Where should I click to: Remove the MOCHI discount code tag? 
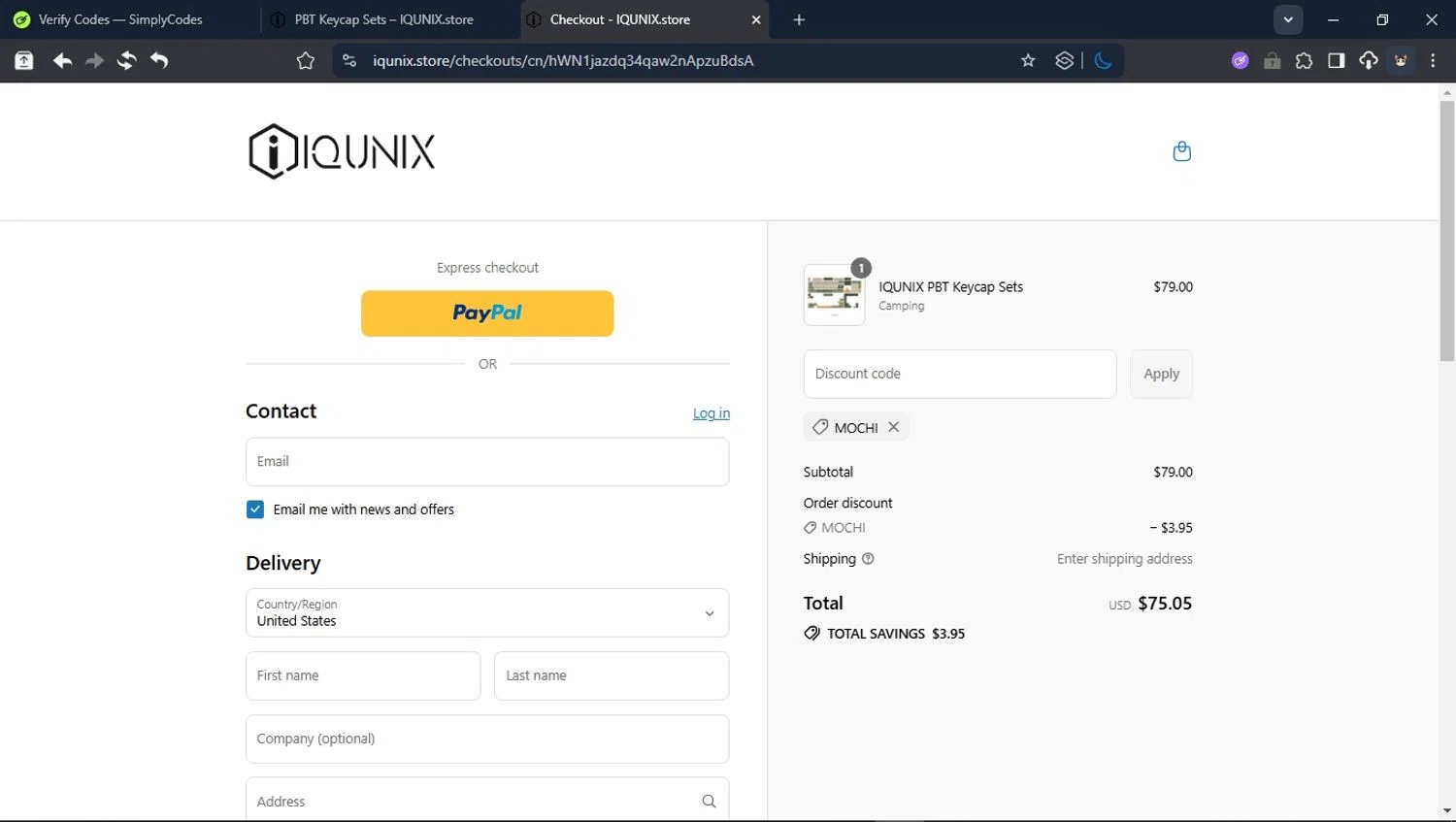tap(894, 427)
